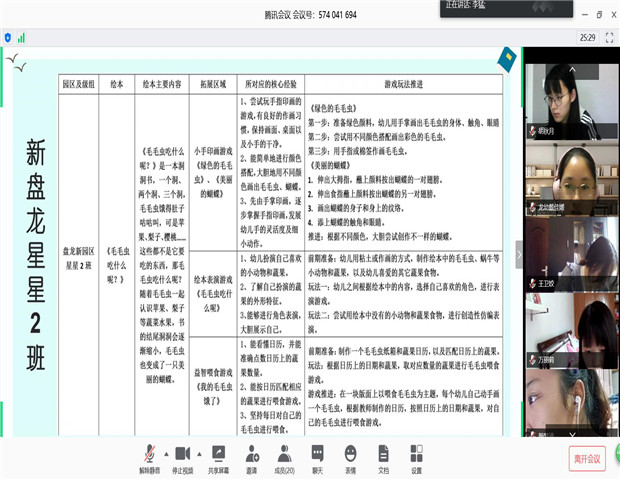Toggle fullscreen view
This screenshot has width=620, height=480.
(x=610, y=37)
